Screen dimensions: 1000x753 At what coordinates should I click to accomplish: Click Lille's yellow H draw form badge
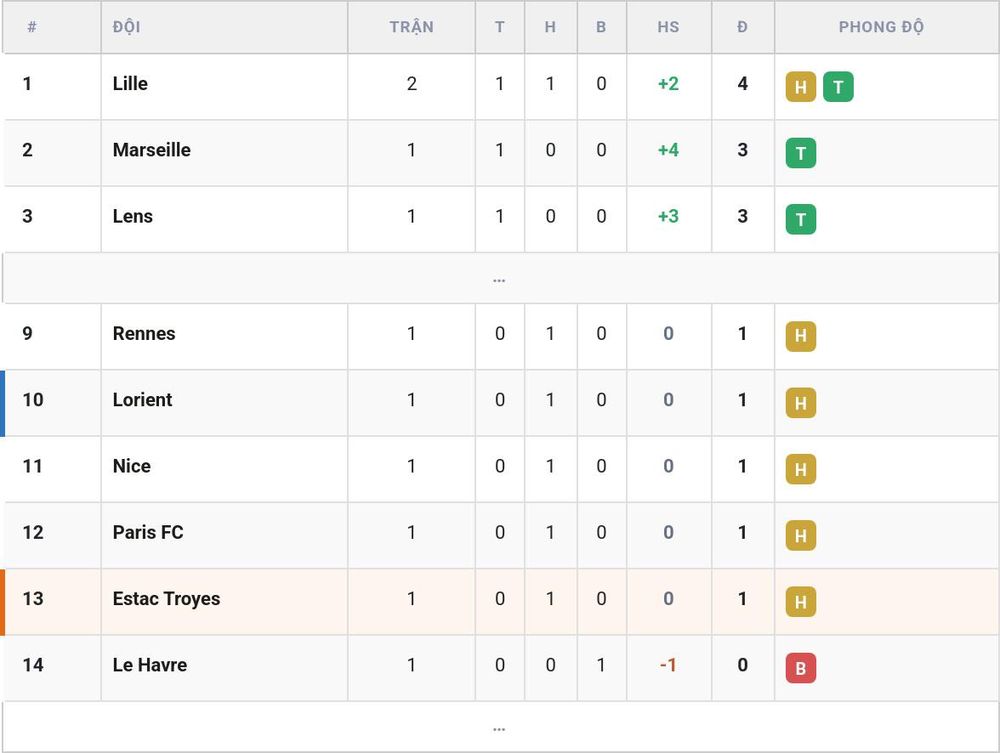click(800, 87)
